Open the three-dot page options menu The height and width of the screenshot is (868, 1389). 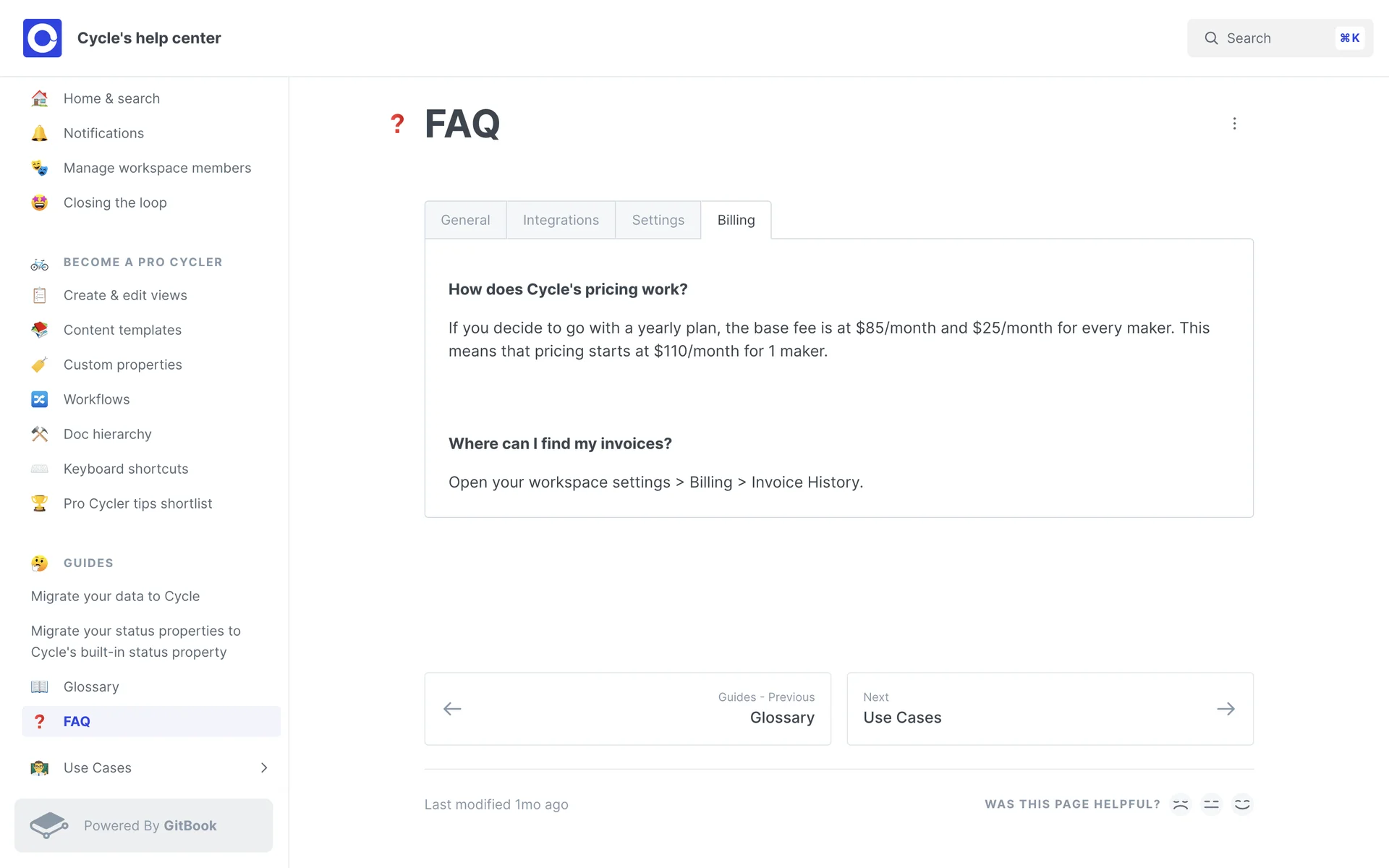click(x=1234, y=124)
